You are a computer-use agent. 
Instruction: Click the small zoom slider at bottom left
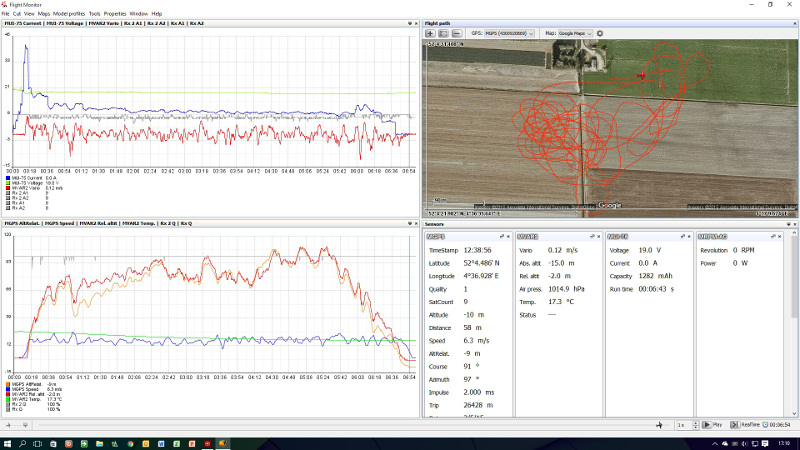click(x=16, y=425)
